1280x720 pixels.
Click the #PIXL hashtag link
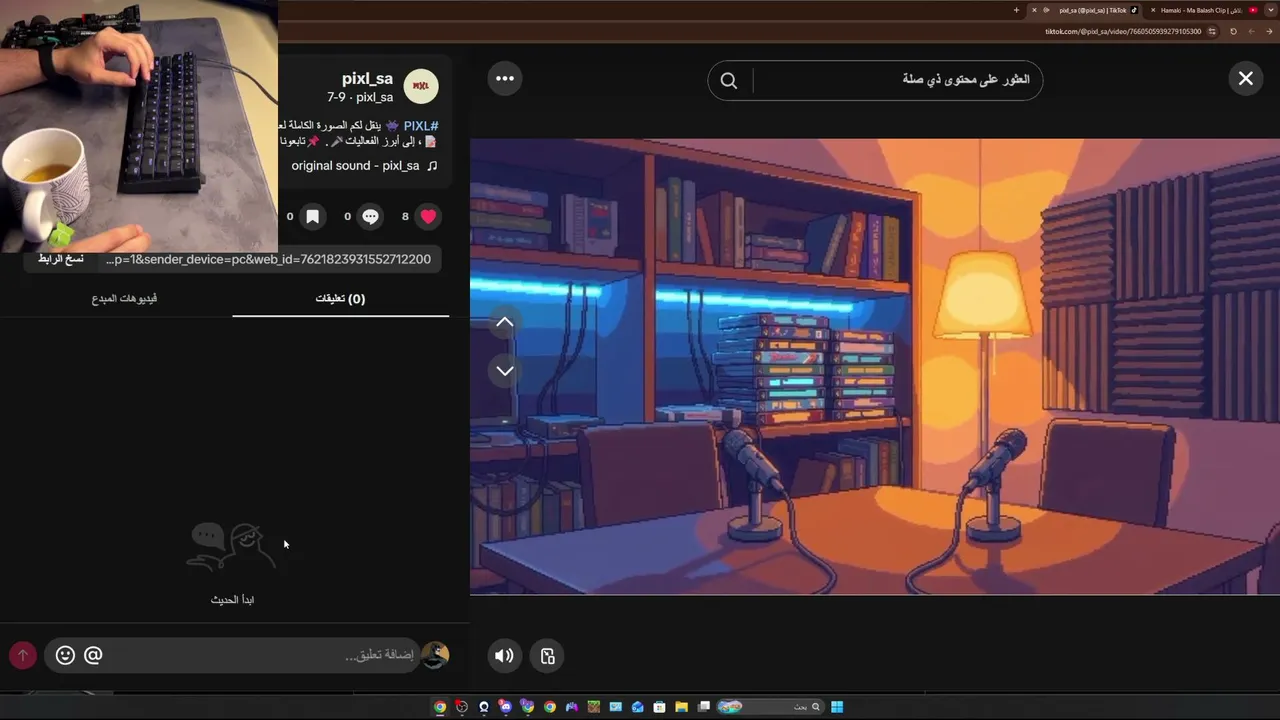pos(421,126)
